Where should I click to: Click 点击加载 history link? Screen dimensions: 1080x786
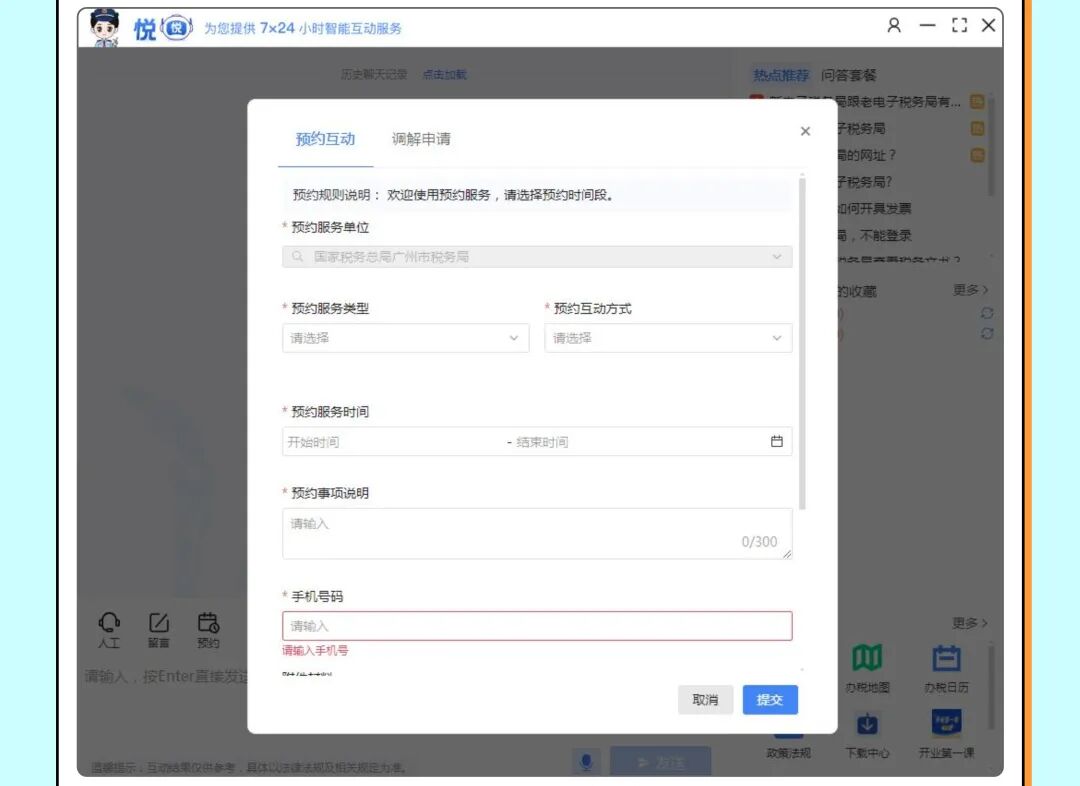444,74
